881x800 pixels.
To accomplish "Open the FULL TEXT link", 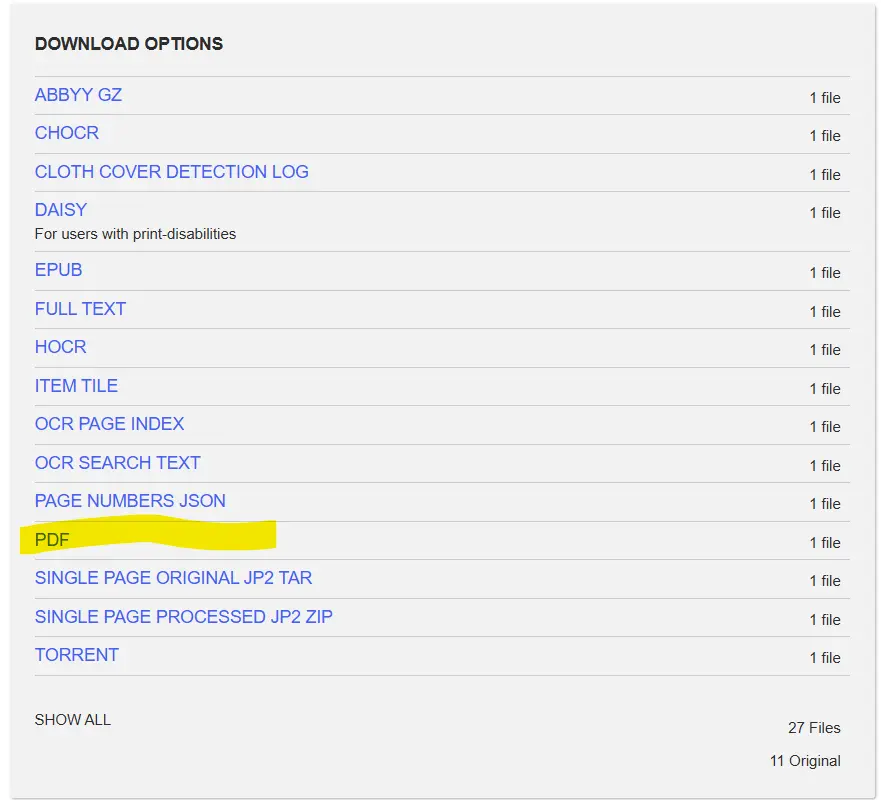I will [80, 309].
